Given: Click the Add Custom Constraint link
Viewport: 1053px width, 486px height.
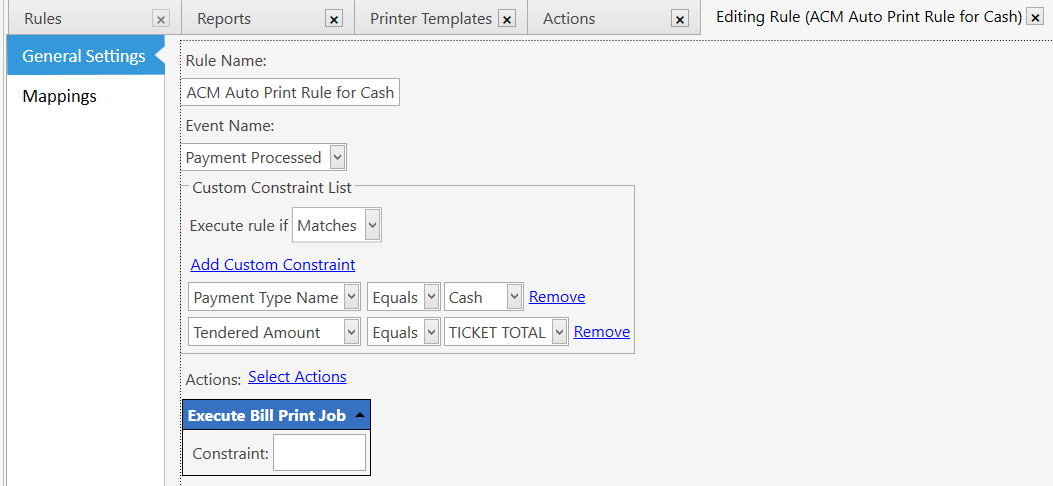Looking at the screenshot, I should pyautogui.click(x=273, y=265).
